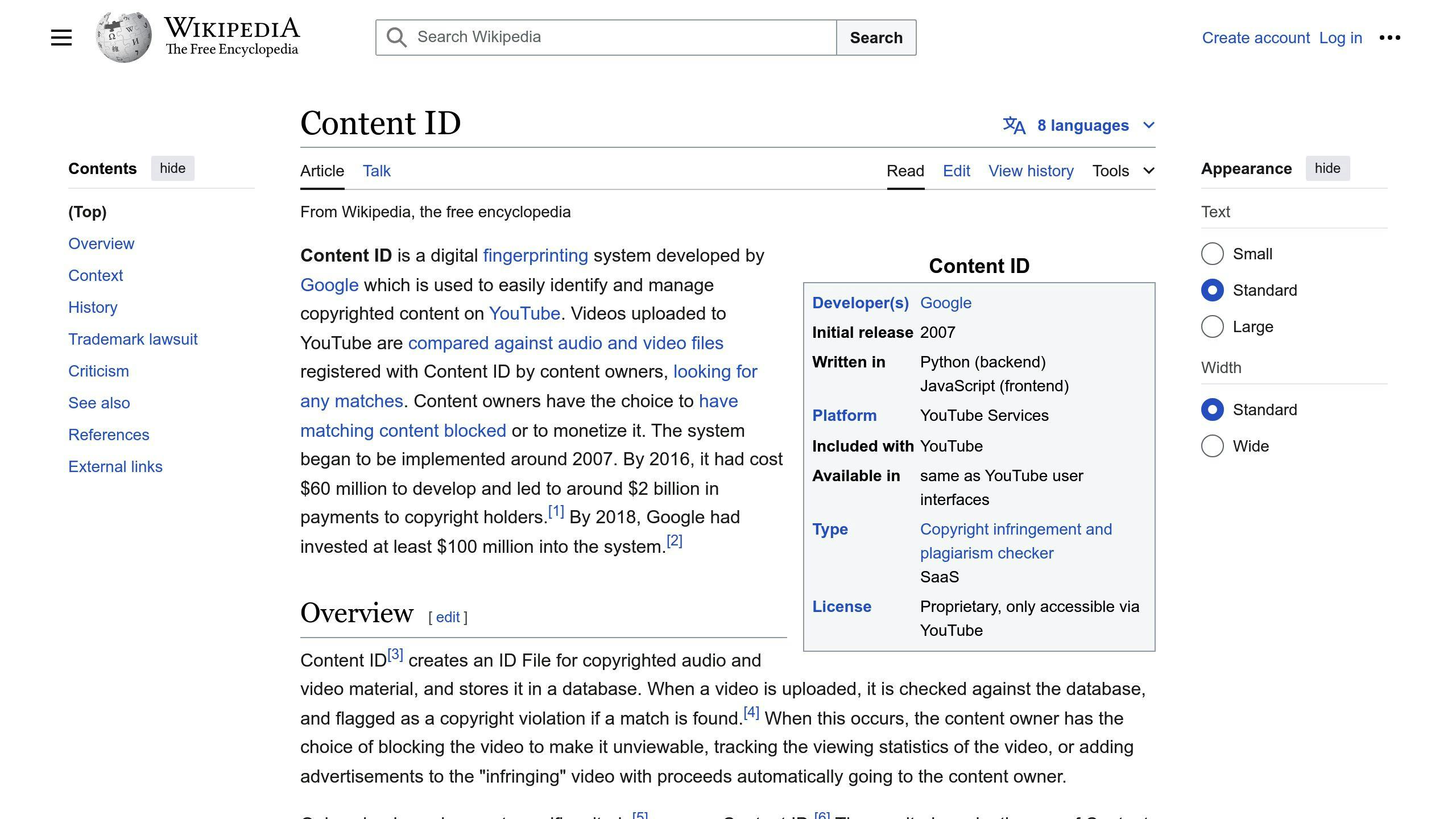
Task: Hide the Appearance panel
Action: coord(1327,168)
